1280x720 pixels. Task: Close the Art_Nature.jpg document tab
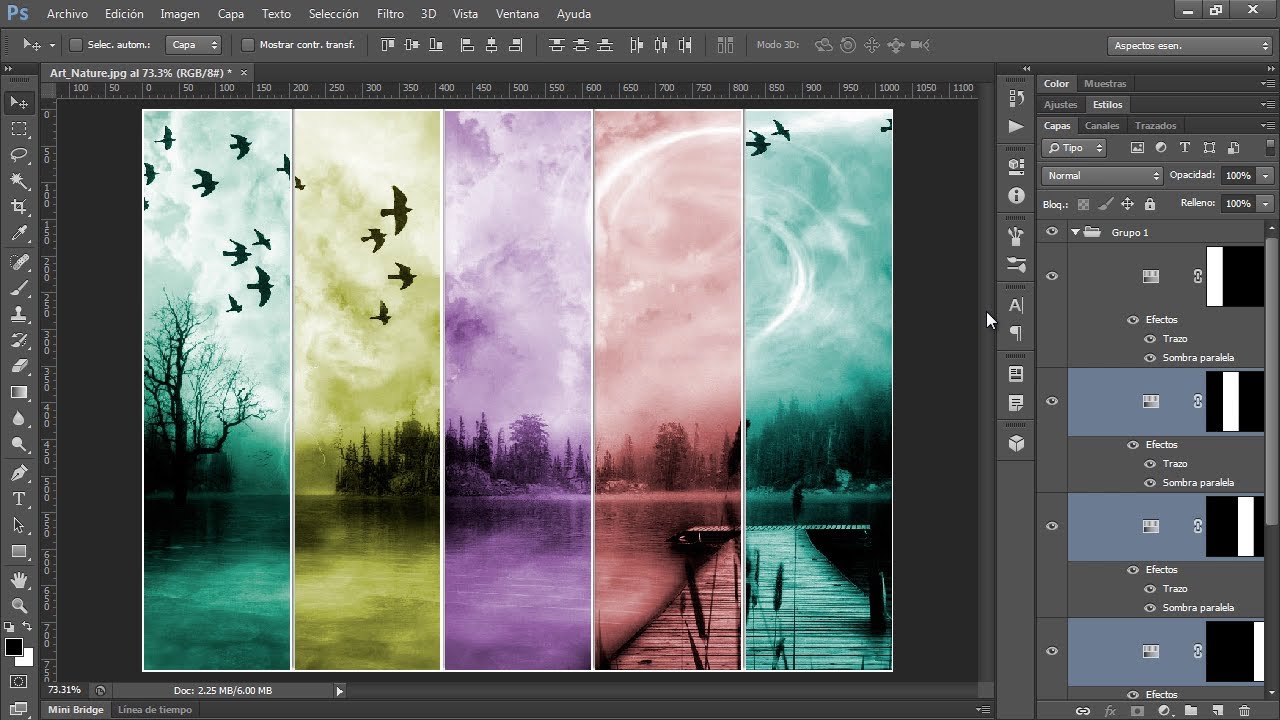(x=243, y=73)
